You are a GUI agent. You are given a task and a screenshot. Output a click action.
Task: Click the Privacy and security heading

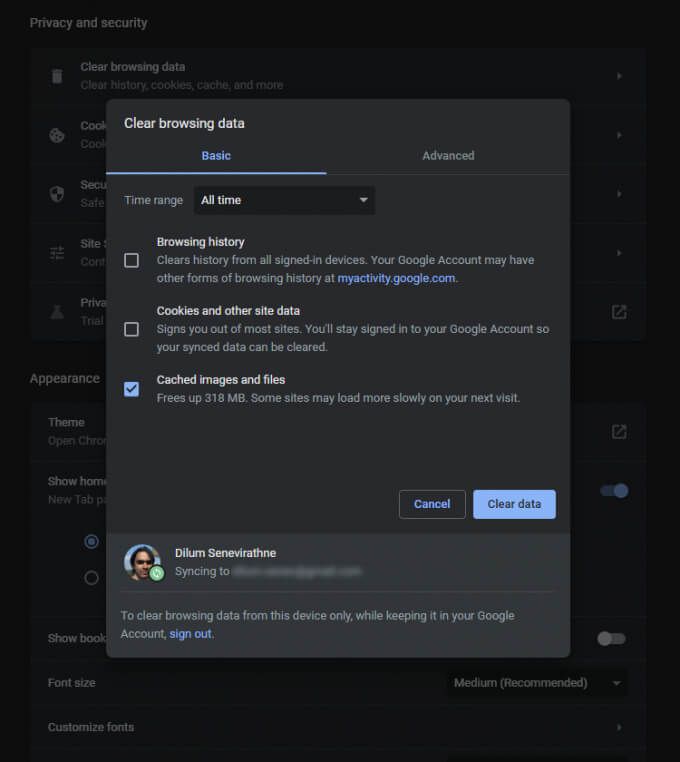click(88, 23)
